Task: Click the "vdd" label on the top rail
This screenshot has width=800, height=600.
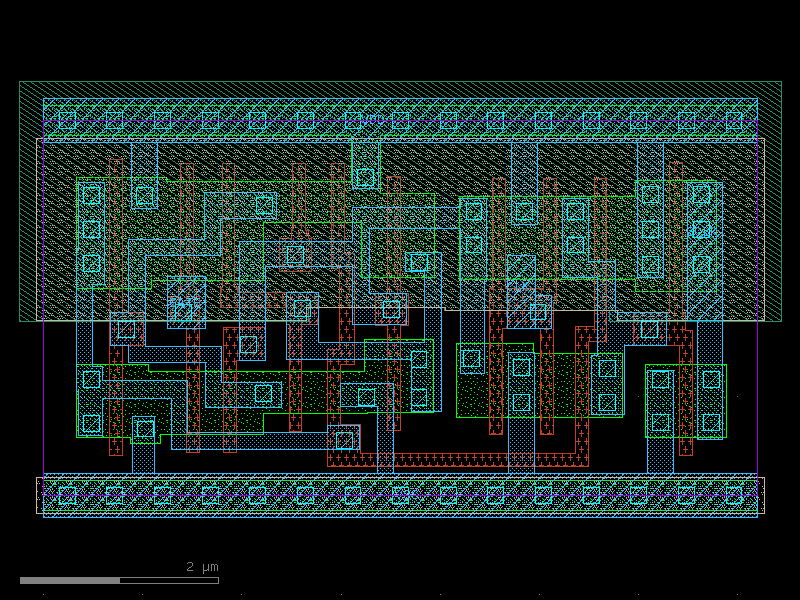Action: pyautogui.click(x=373, y=118)
